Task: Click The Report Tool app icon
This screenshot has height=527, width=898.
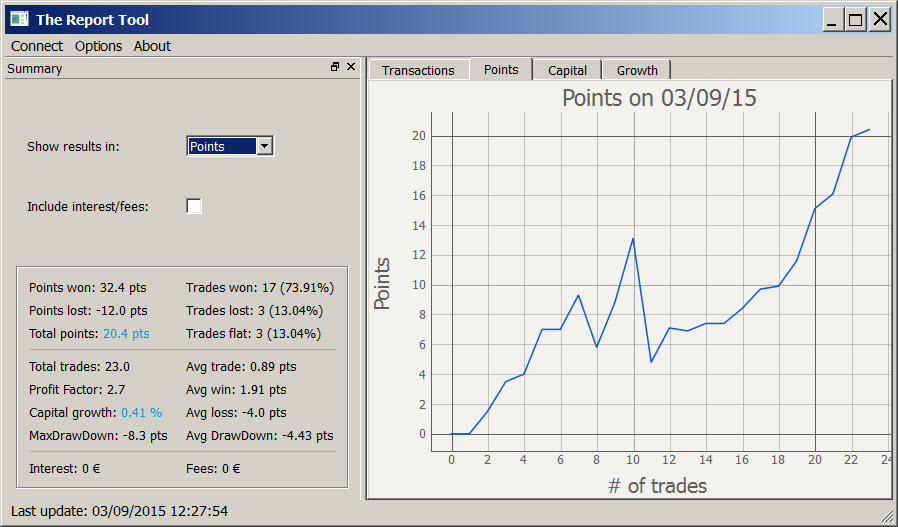Action: point(19,19)
